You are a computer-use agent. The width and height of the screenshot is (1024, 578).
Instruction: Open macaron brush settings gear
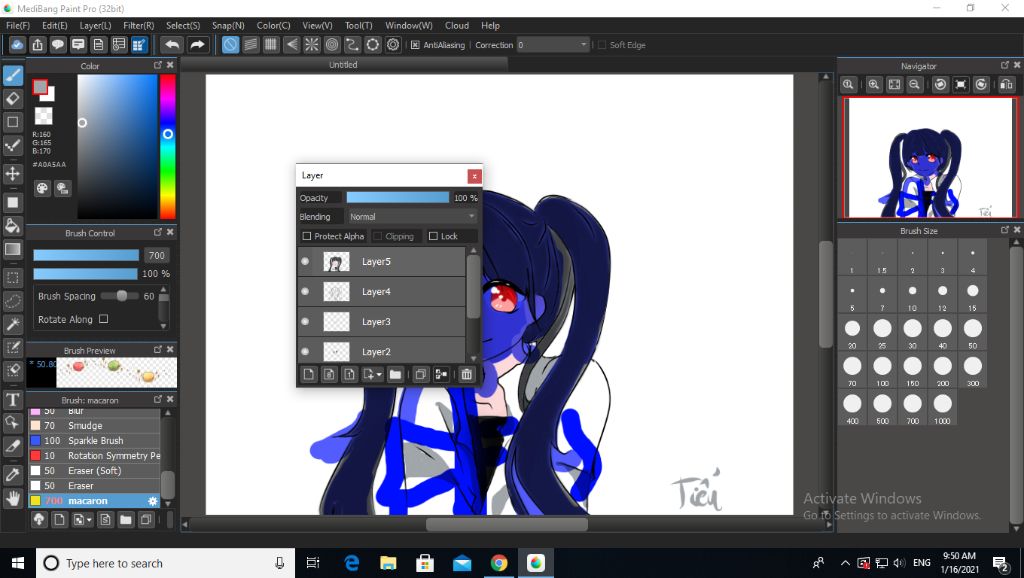[x=152, y=501]
